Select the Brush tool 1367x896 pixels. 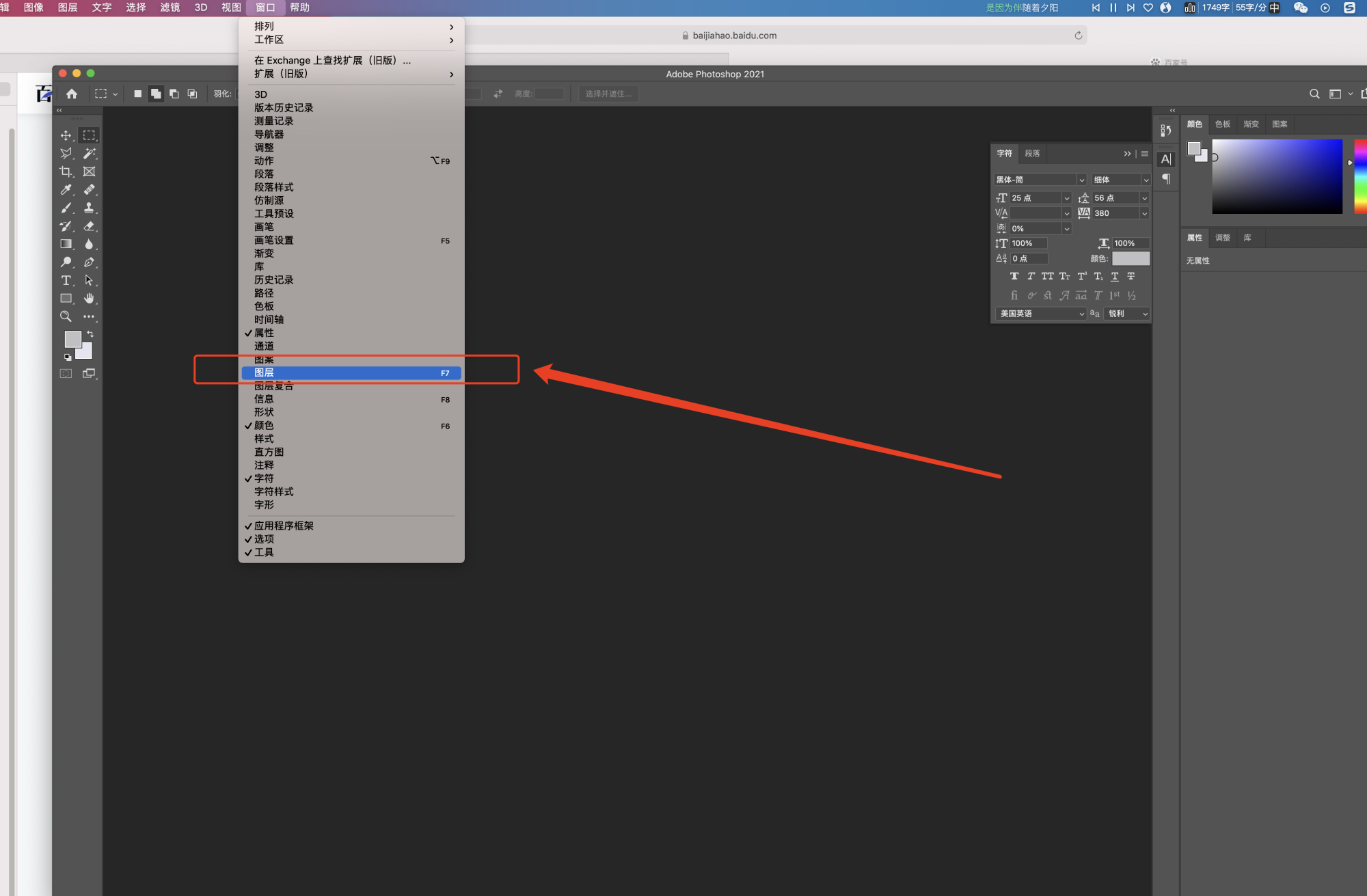66,208
